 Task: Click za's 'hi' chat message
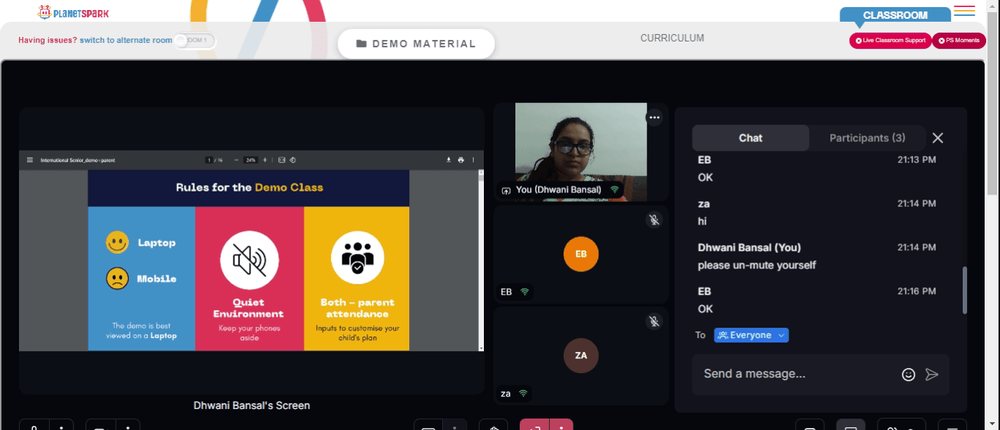point(702,221)
